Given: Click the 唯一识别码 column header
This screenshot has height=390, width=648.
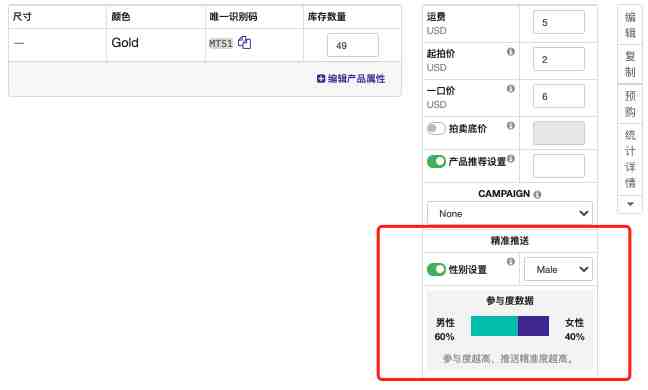Looking at the screenshot, I should click(x=233, y=17).
